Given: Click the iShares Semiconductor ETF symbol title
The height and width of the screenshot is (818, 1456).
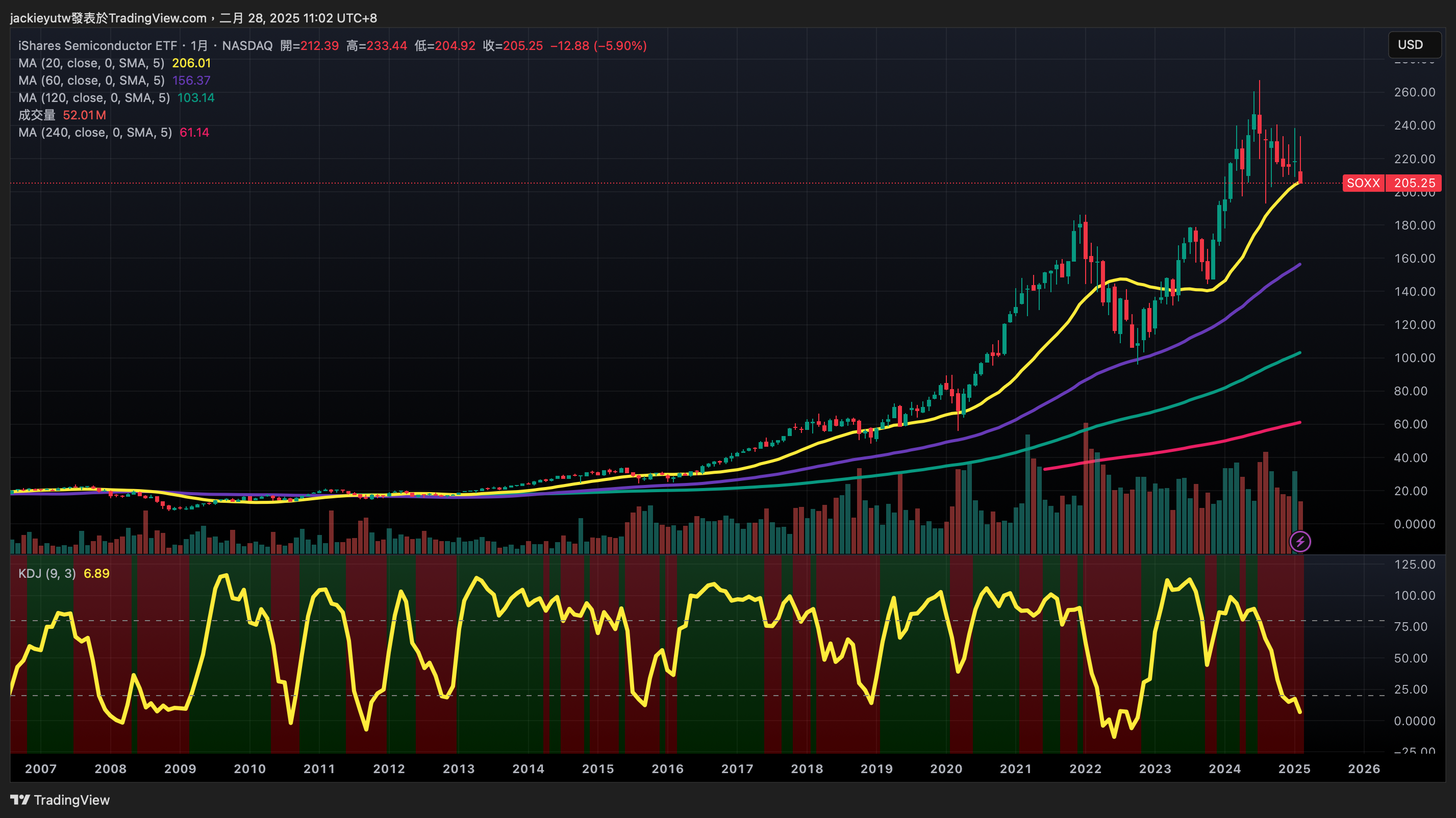Looking at the screenshot, I should (x=97, y=46).
